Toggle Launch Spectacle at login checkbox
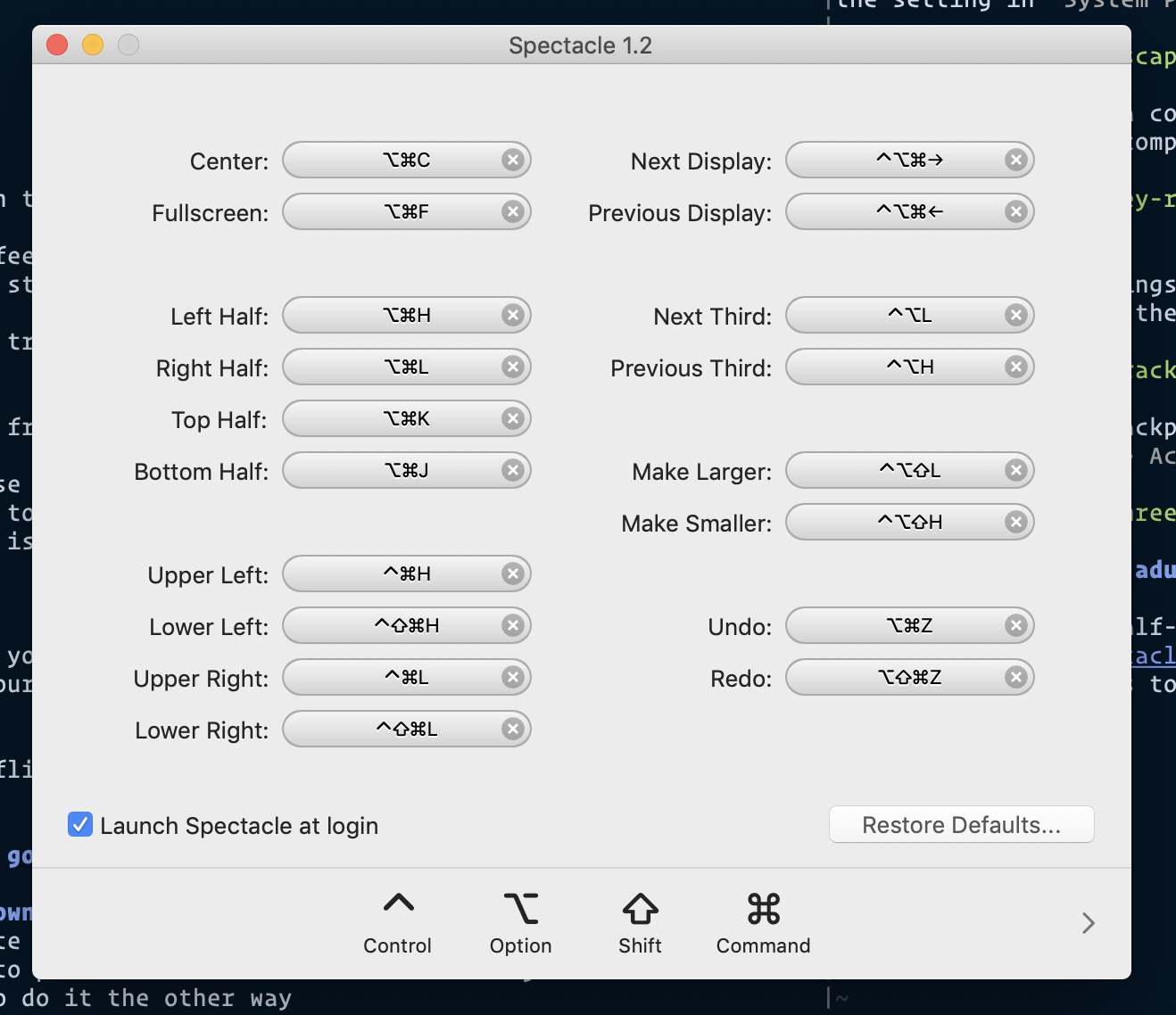The width and height of the screenshot is (1176, 1015). click(80, 824)
